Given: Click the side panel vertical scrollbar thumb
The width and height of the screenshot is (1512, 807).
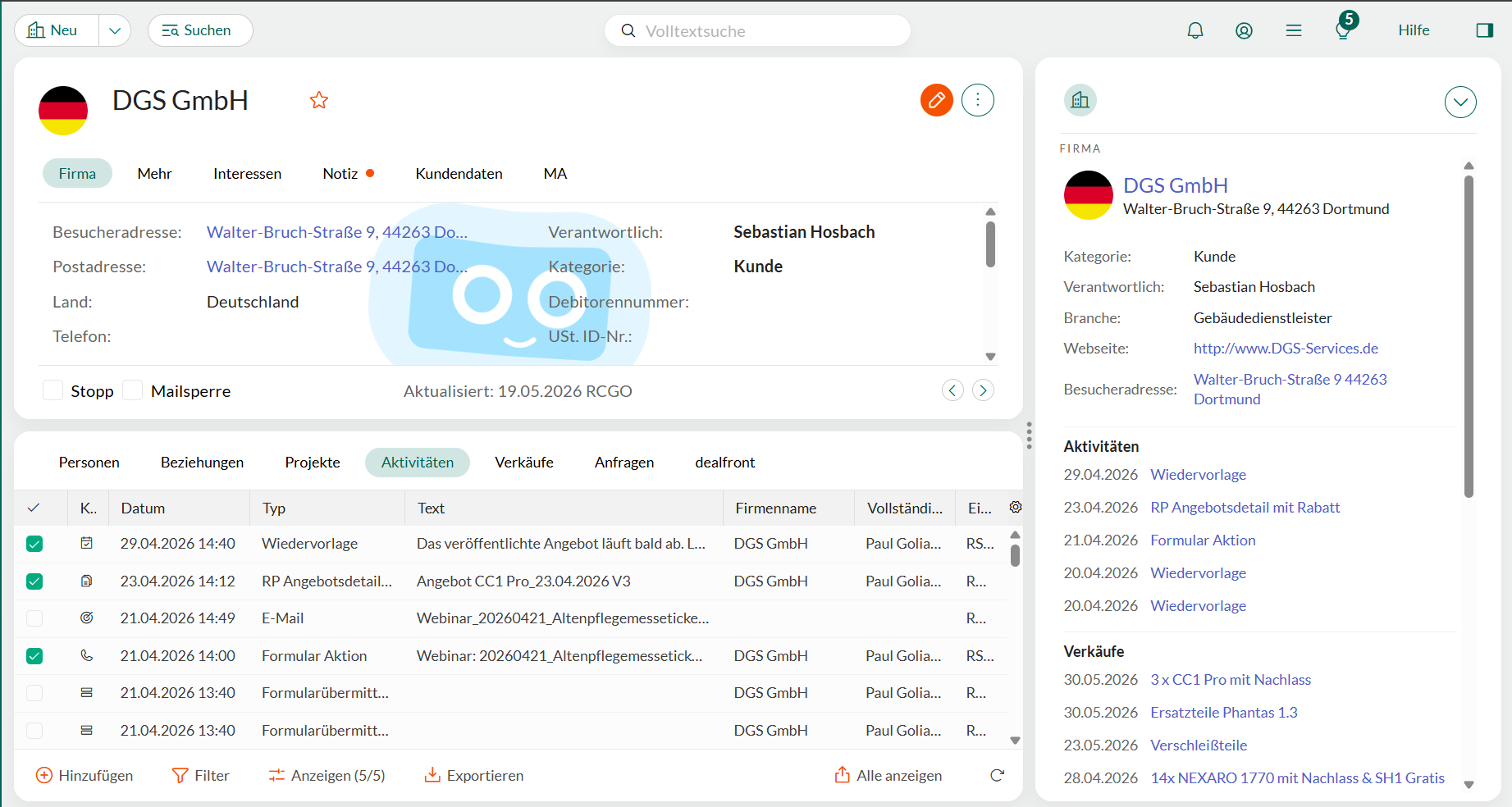Looking at the screenshot, I should pos(1469,336).
